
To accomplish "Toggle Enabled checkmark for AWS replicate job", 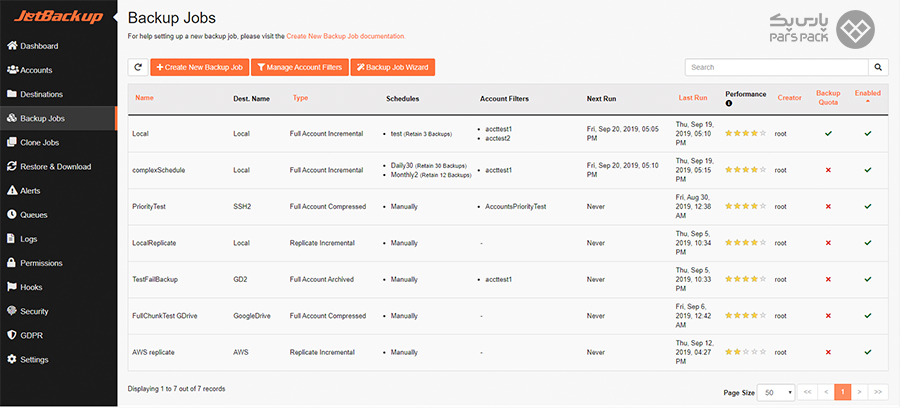I will pos(868,352).
